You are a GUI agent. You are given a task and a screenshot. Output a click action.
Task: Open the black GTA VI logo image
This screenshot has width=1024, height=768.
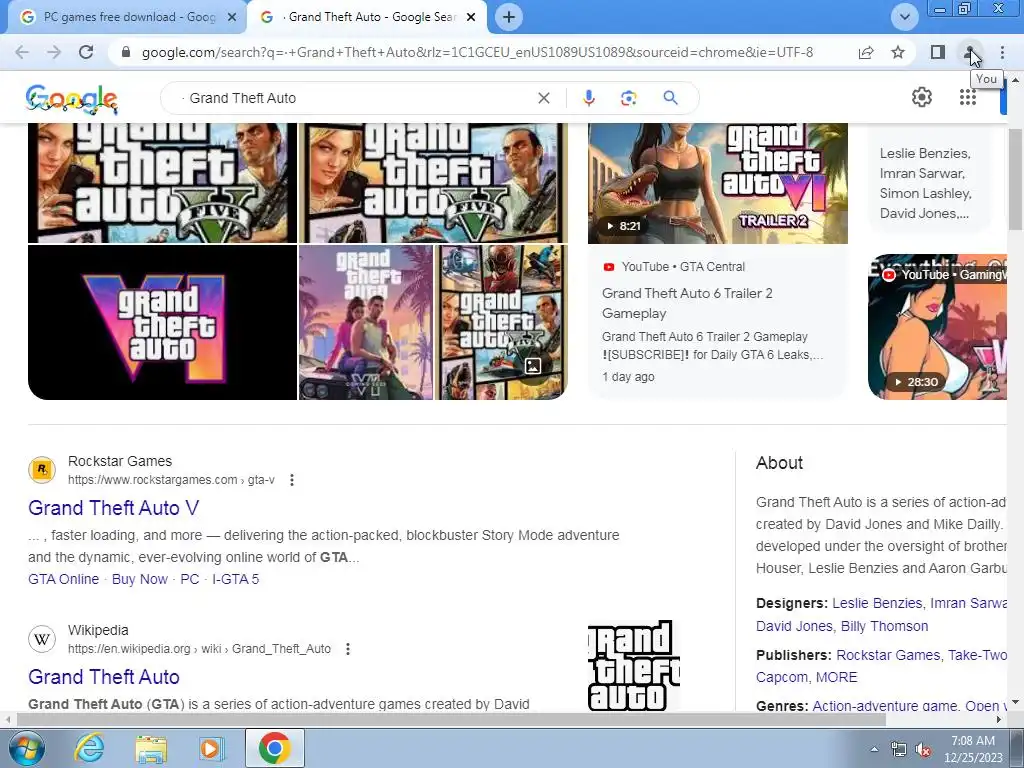point(162,323)
